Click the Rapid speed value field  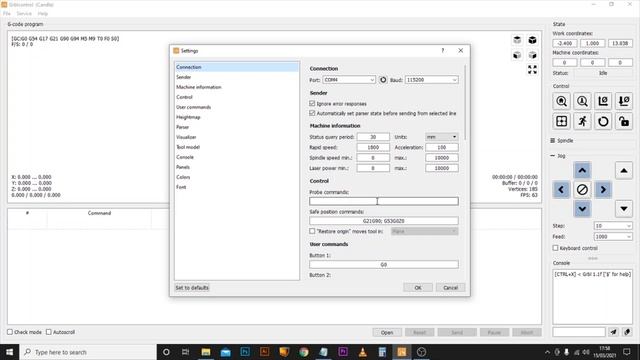coord(373,147)
